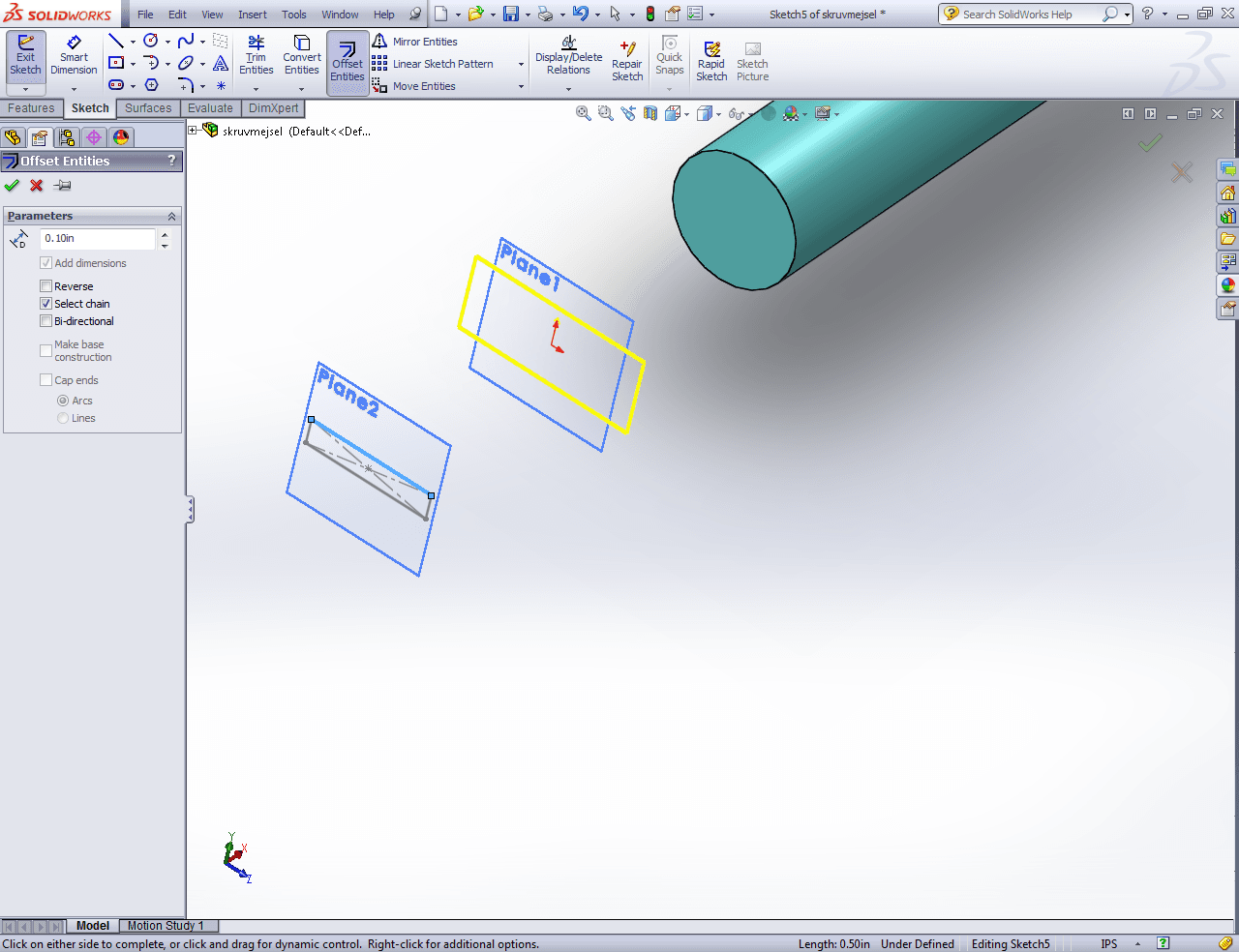Select the Arcs radio button

(x=63, y=401)
